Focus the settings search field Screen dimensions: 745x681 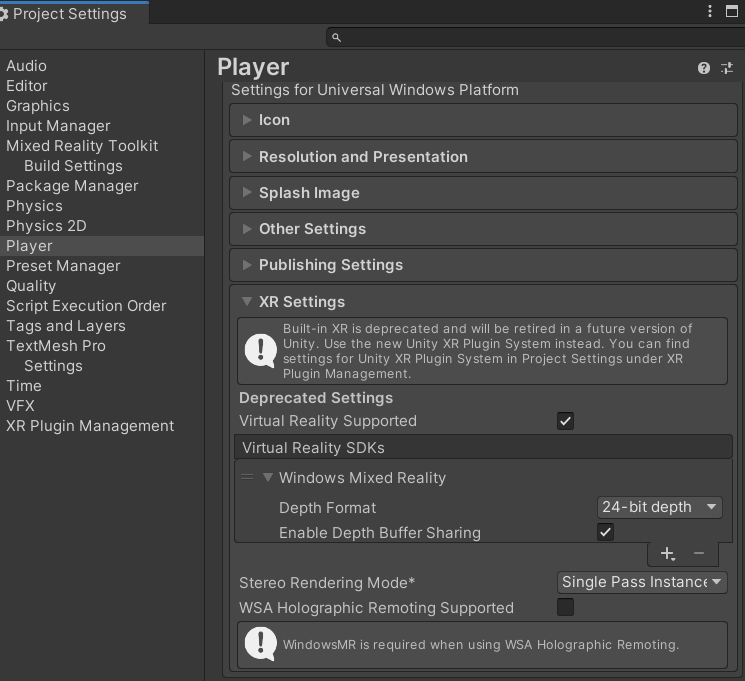click(535, 37)
